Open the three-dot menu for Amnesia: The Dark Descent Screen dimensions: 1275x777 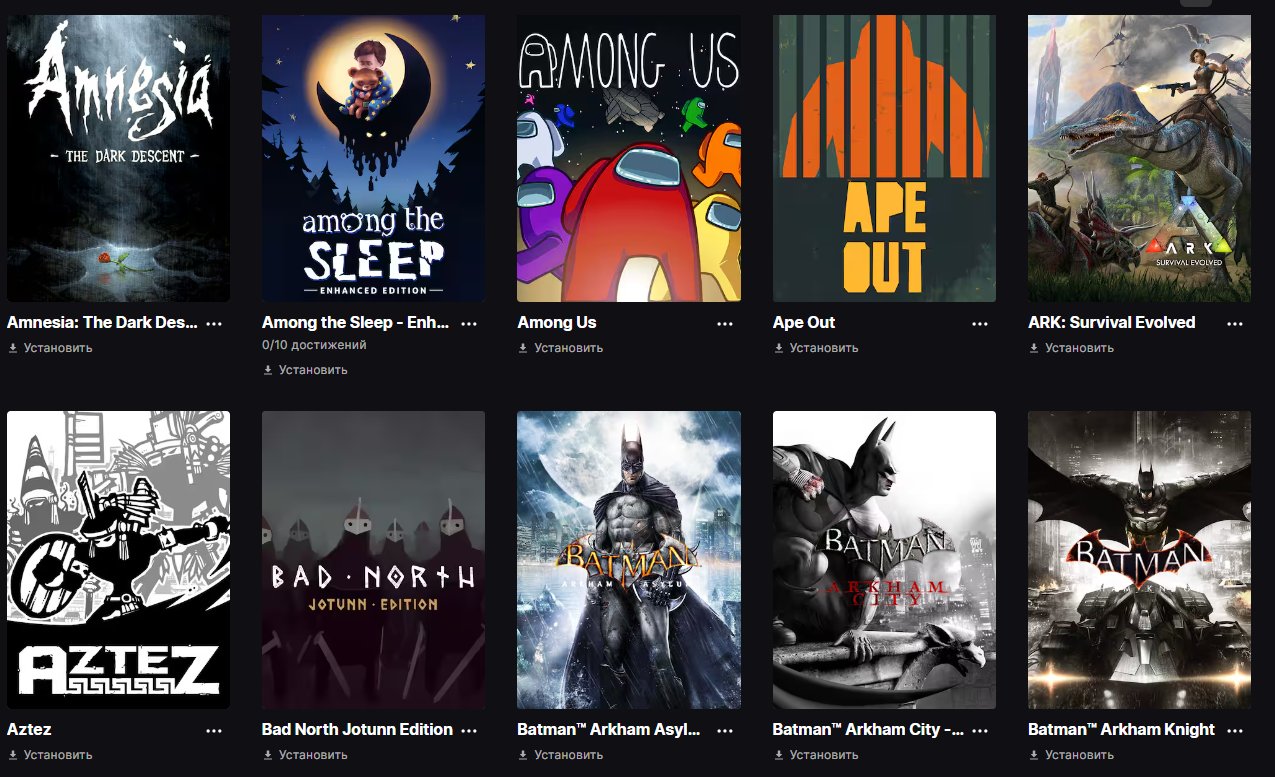214,324
